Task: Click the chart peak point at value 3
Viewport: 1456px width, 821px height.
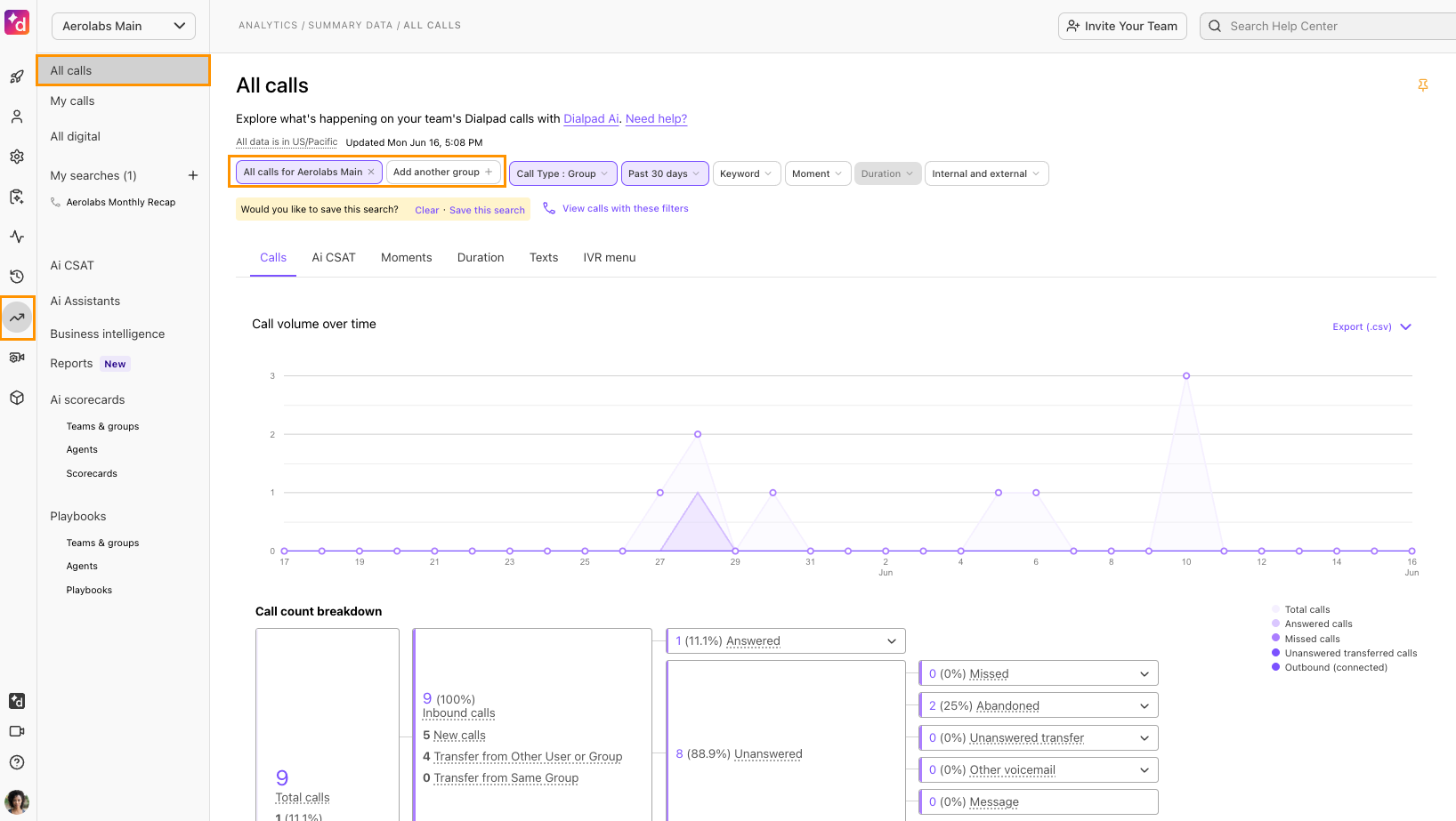Action: click(1186, 375)
